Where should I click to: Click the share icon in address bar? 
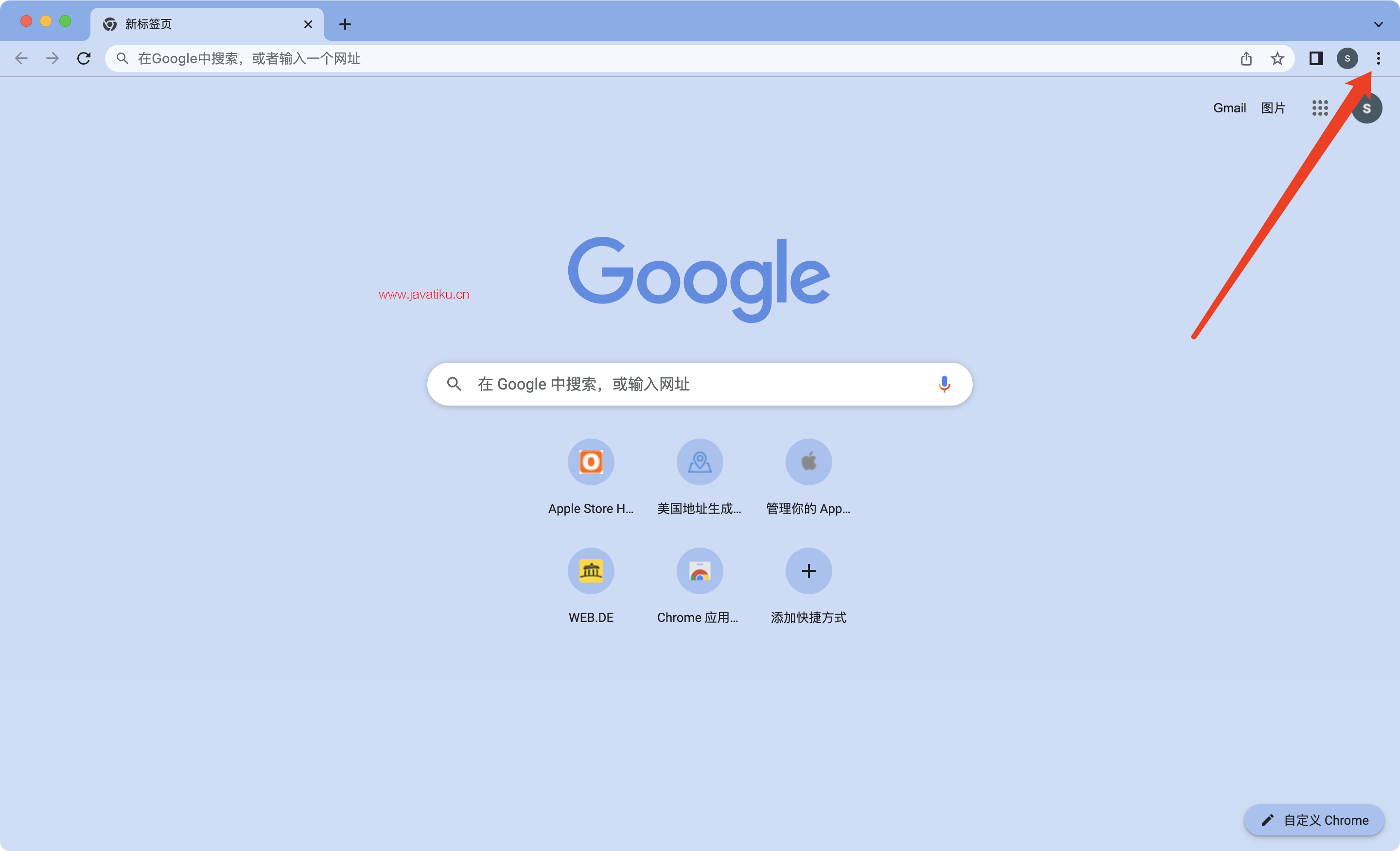click(1246, 58)
